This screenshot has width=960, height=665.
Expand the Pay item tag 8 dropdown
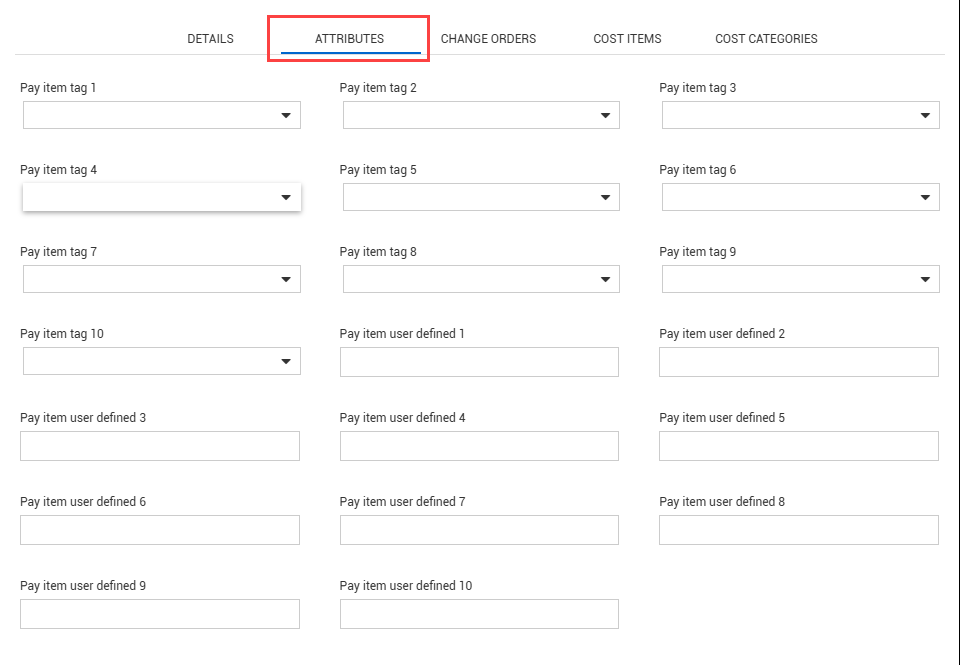pyautogui.click(x=481, y=279)
